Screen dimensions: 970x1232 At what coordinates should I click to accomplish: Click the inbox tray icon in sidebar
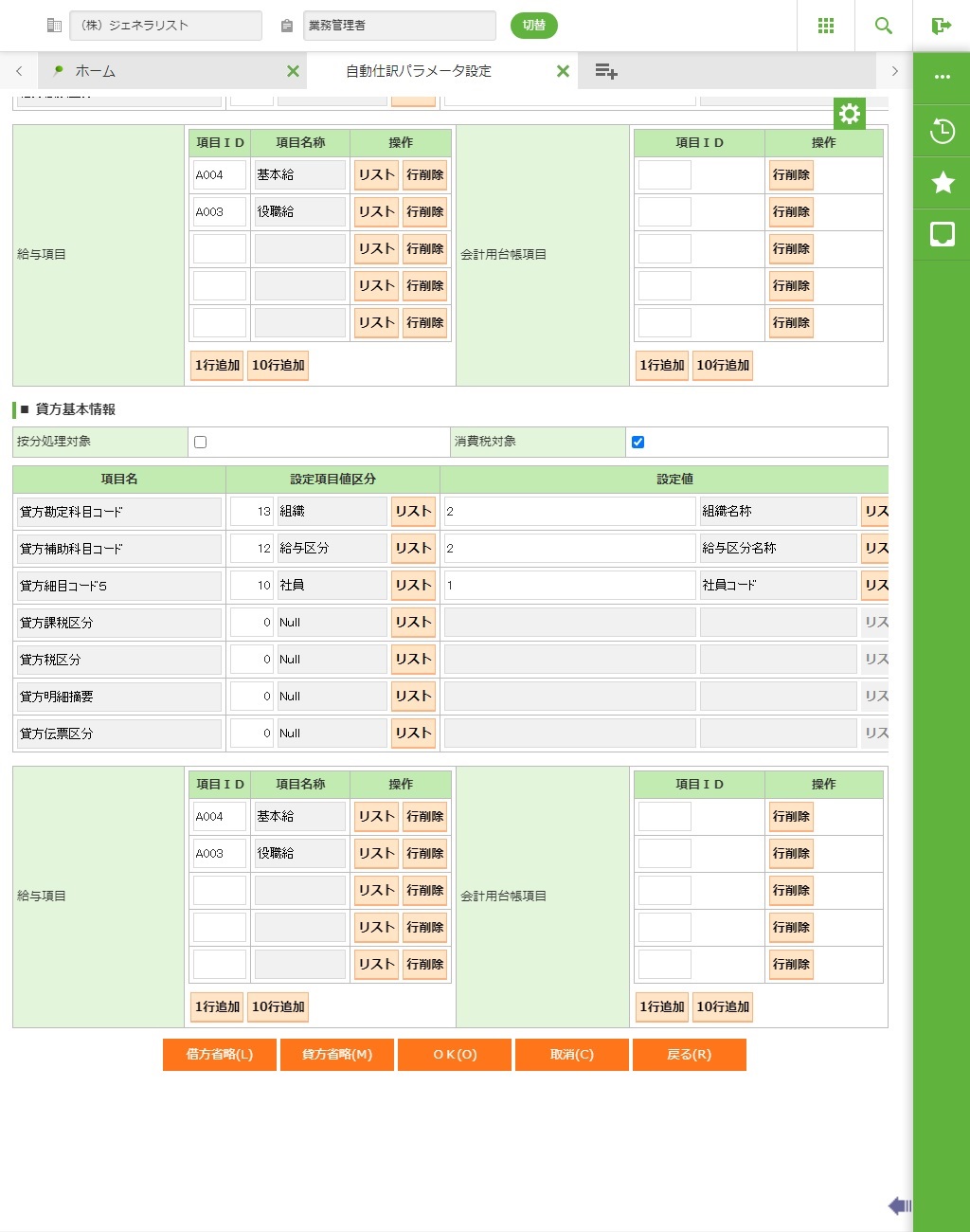pos(942,234)
